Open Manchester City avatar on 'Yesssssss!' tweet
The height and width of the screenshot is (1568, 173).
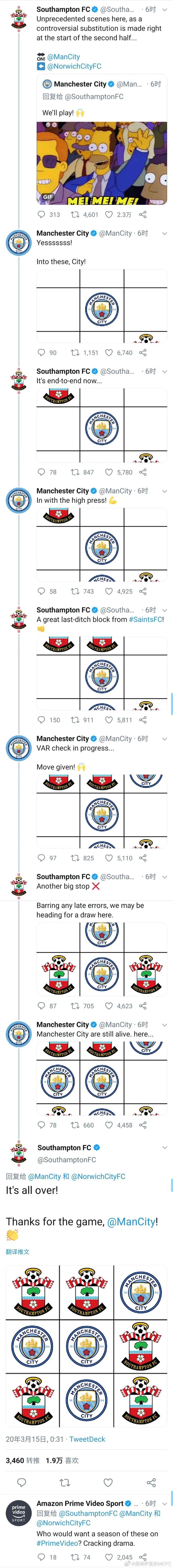[18, 242]
